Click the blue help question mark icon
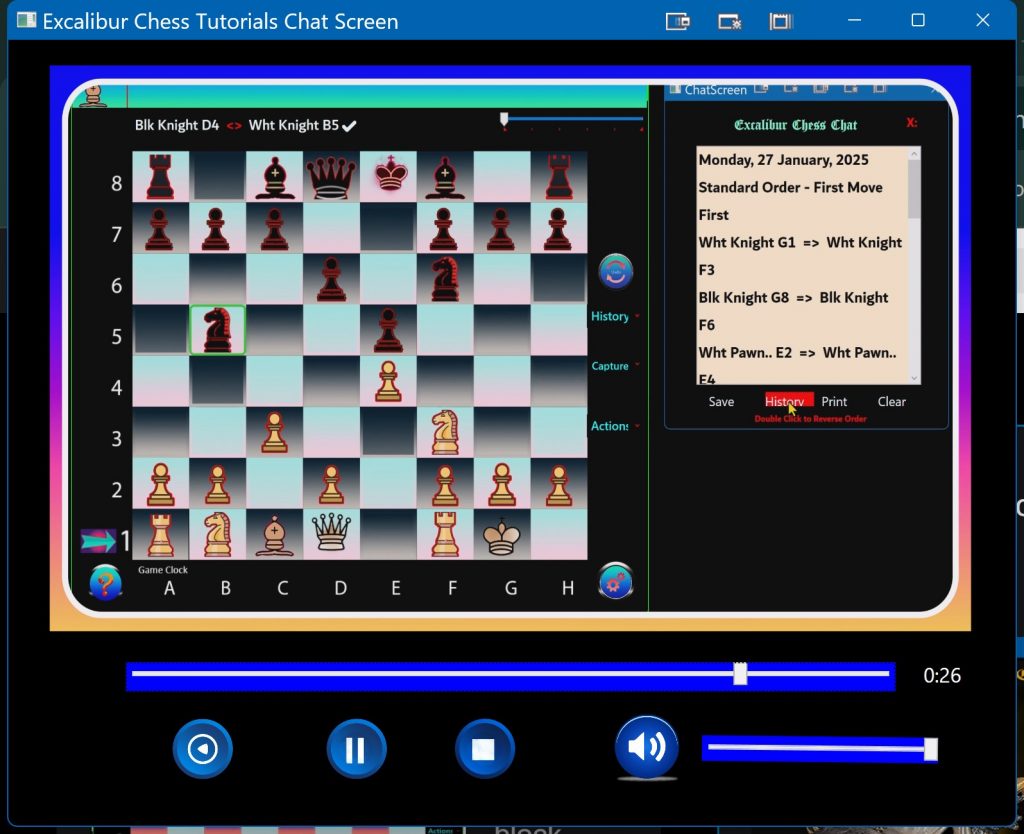Viewport: 1024px width, 834px height. pos(105,582)
